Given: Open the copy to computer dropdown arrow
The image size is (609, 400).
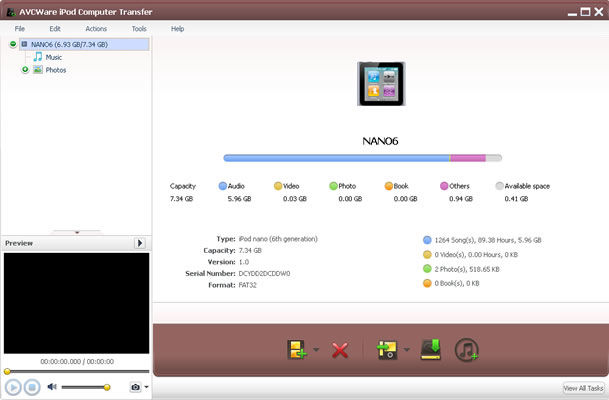Looking at the screenshot, I should [407, 350].
